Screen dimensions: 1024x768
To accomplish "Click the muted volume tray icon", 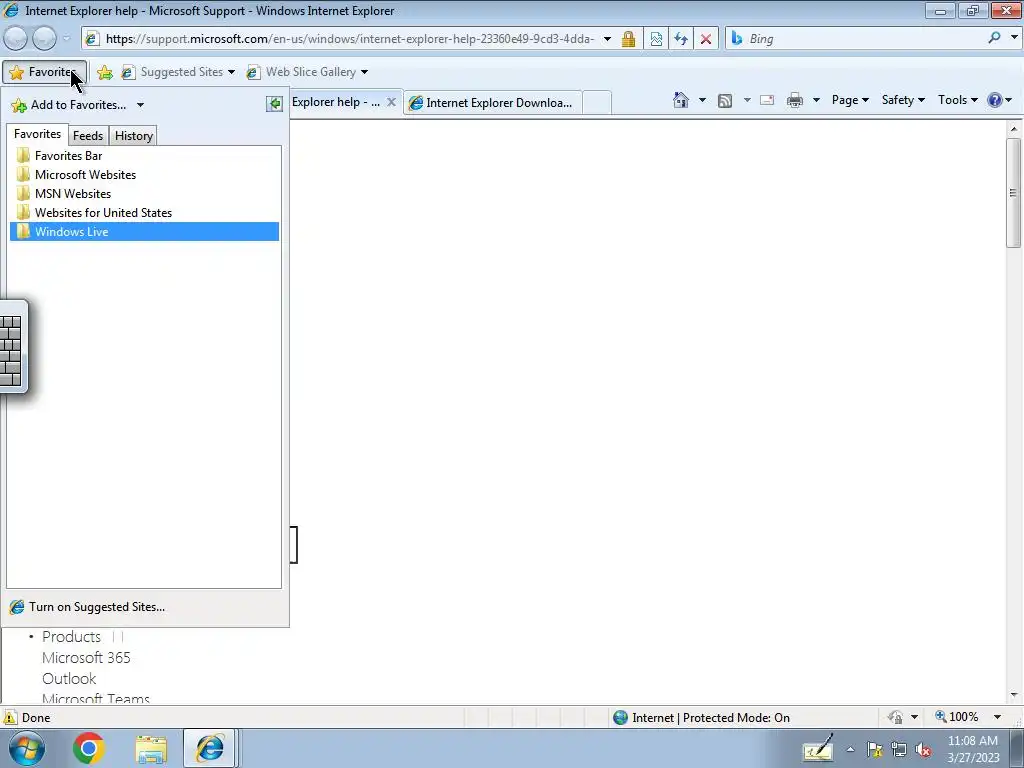I will 923,749.
